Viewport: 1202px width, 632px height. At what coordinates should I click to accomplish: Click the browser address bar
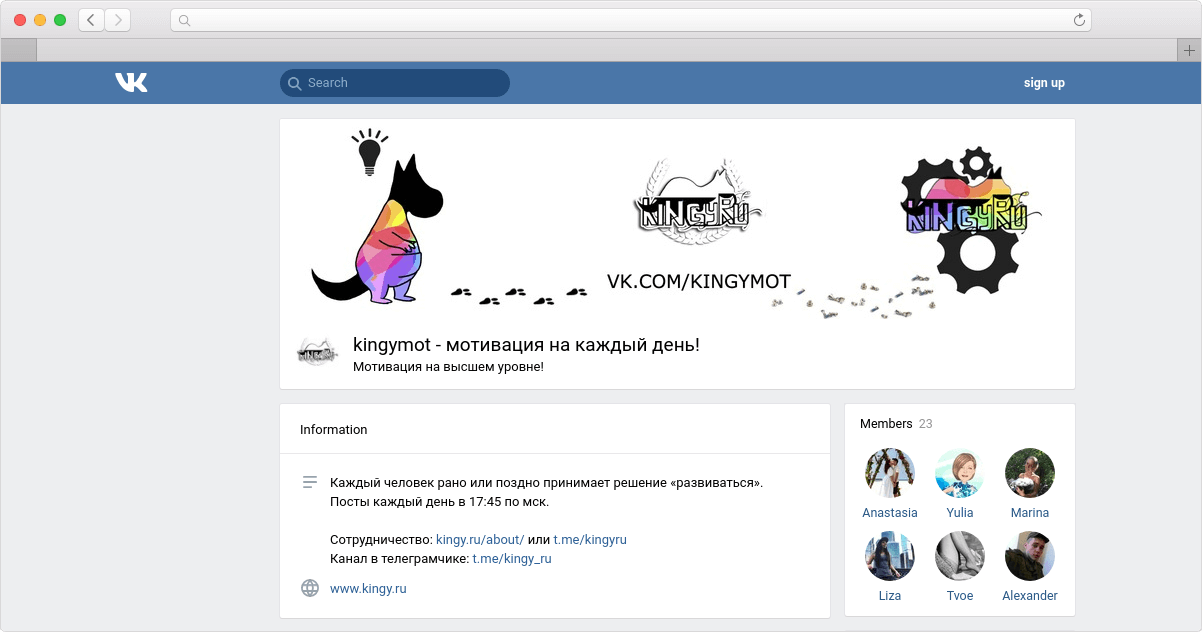[x=631, y=20]
